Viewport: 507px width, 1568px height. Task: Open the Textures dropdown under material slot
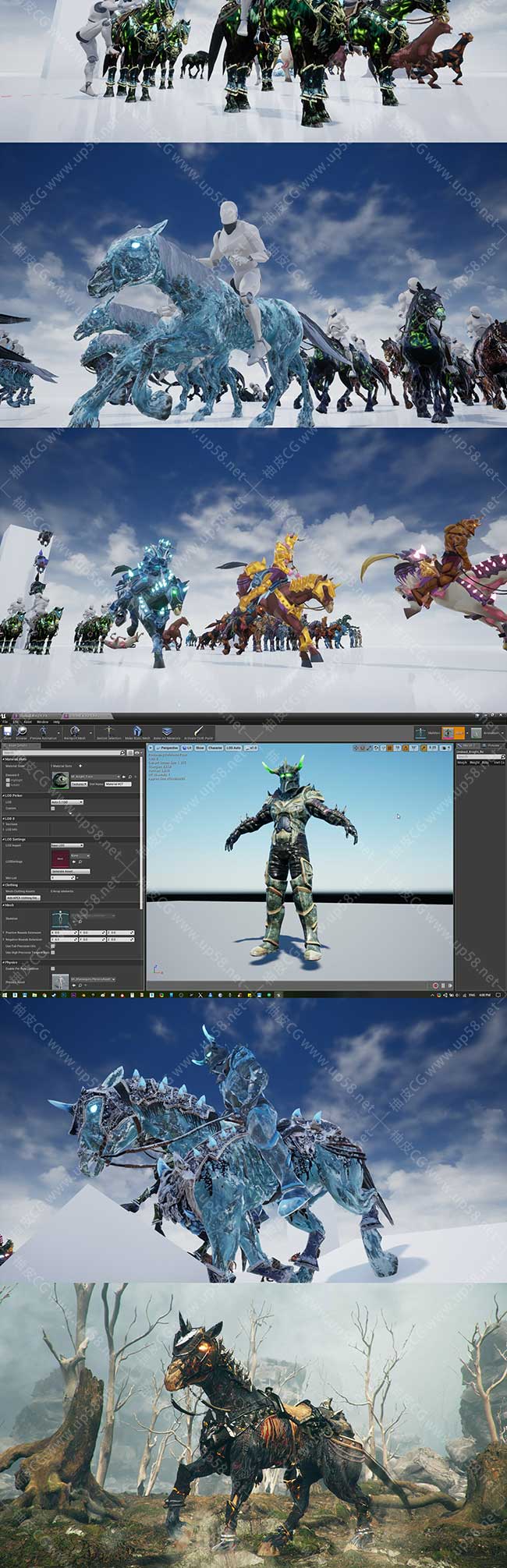pos(79,784)
